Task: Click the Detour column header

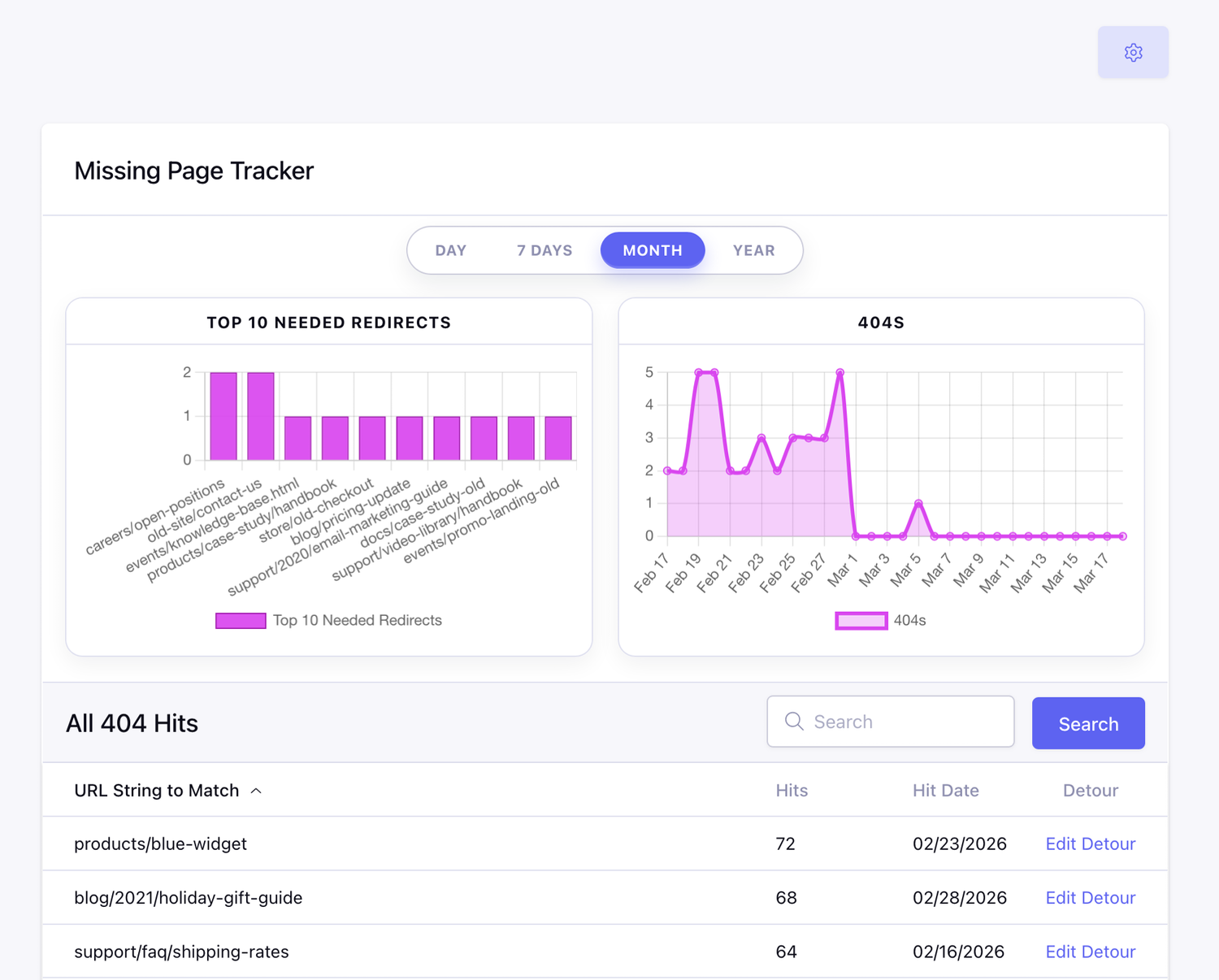Action: [x=1090, y=791]
